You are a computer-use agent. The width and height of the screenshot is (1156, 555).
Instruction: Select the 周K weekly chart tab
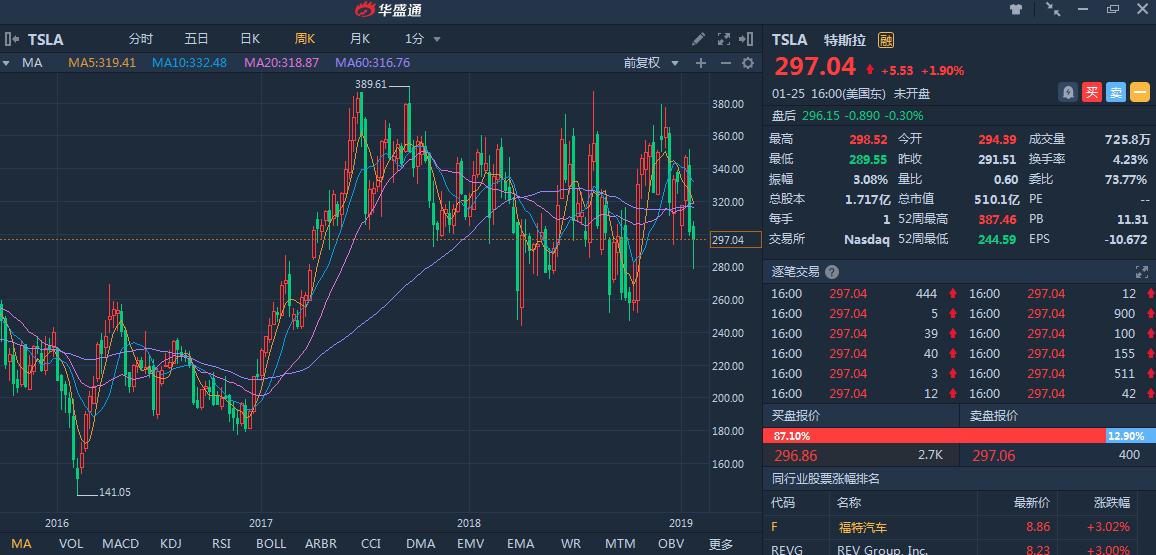click(305, 39)
